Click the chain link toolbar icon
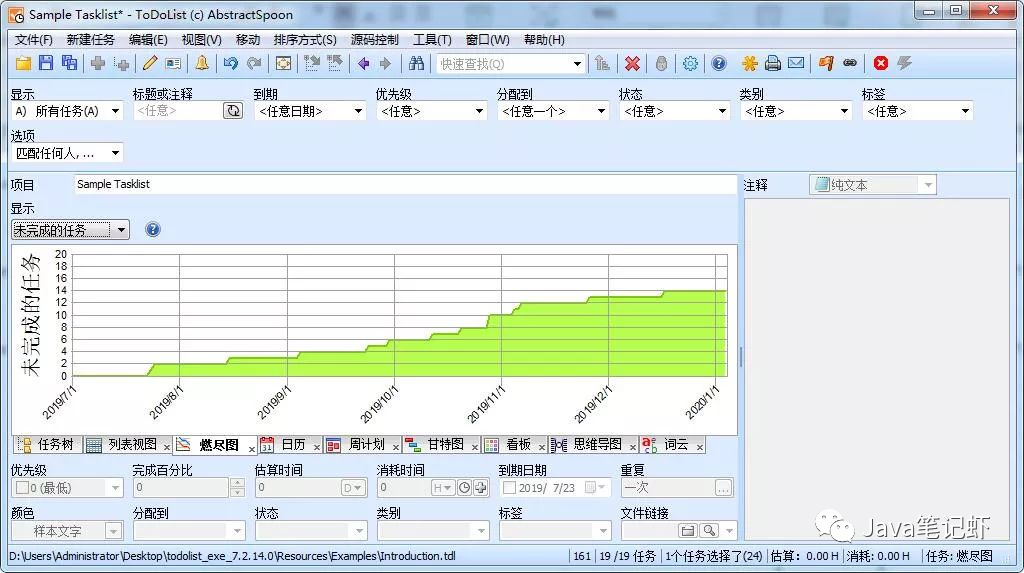The image size is (1024, 573). tap(850, 63)
